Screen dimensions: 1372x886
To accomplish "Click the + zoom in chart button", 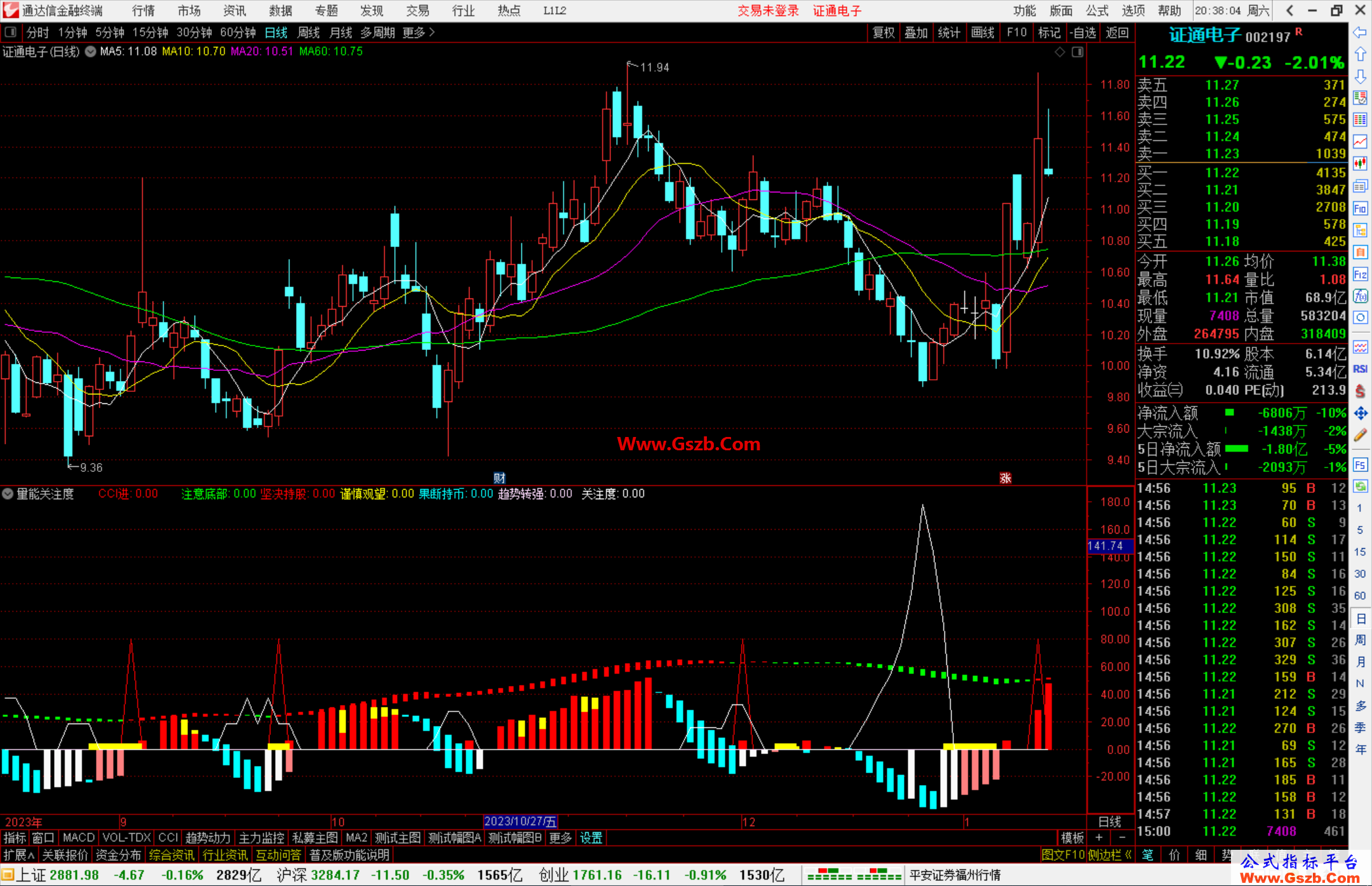I will coord(1099,838).
